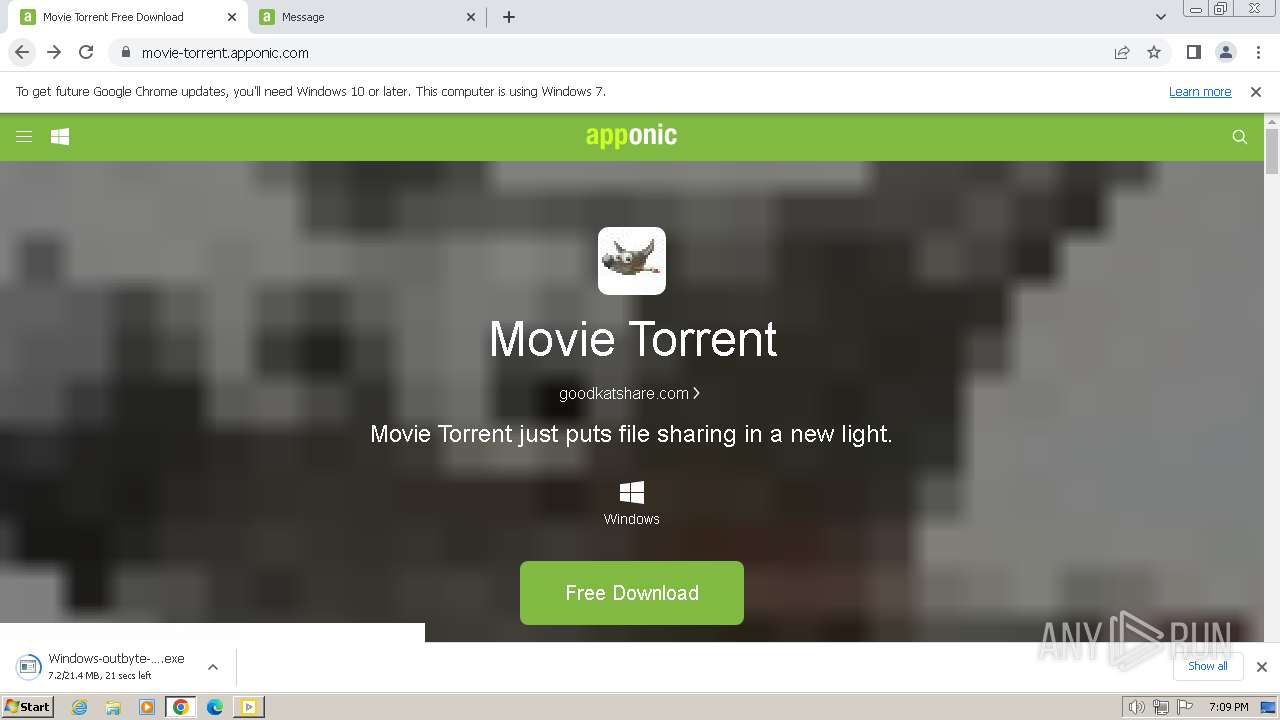Click Learn more about Chrome updates
The width and height of the screenshot is (1280, 720).
[x=1200, y=92]
